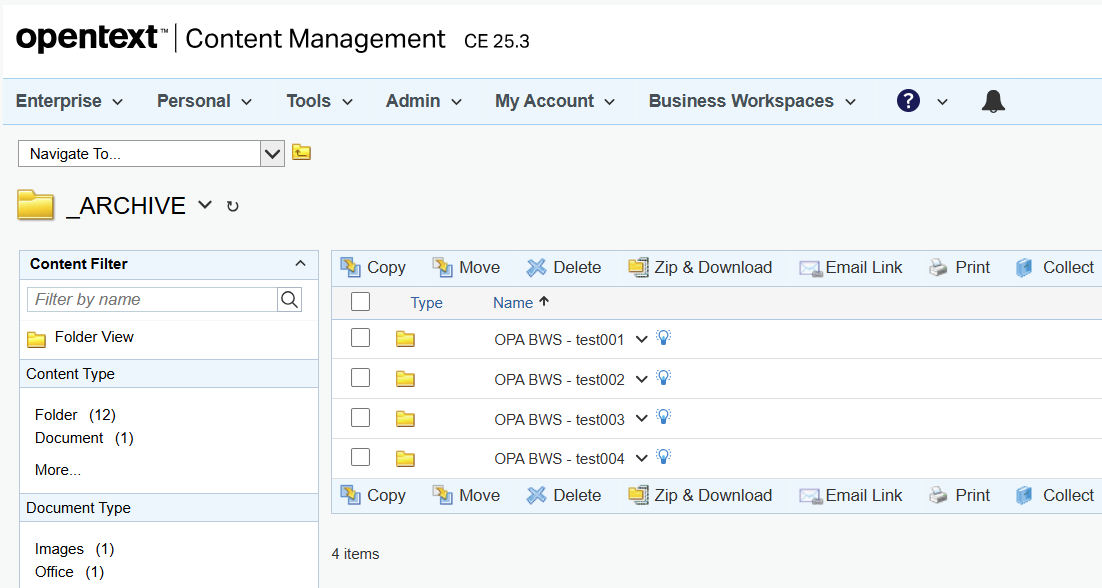Click the top toolbar Delete icon

(x=536, y=267)
